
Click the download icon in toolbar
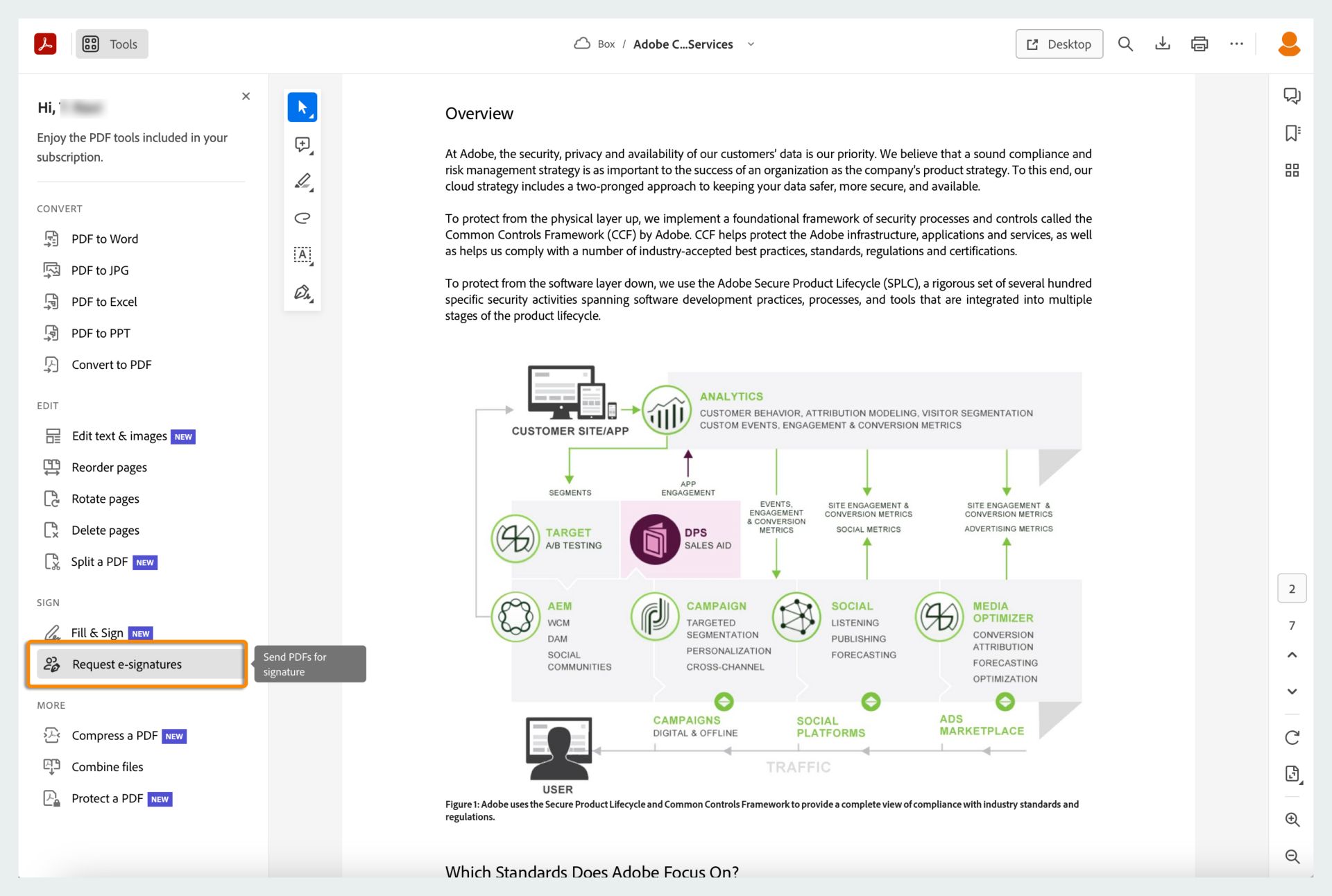pyautogui.click(x=1162, y=43)
